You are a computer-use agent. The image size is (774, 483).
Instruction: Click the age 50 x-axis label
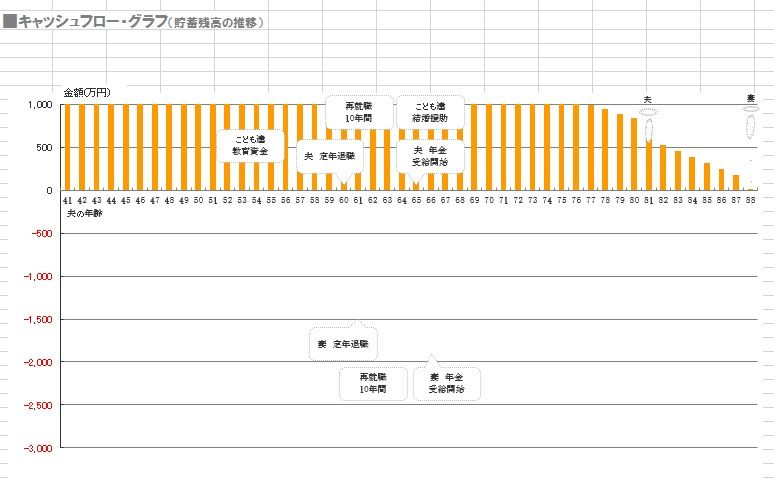point(198,201)
